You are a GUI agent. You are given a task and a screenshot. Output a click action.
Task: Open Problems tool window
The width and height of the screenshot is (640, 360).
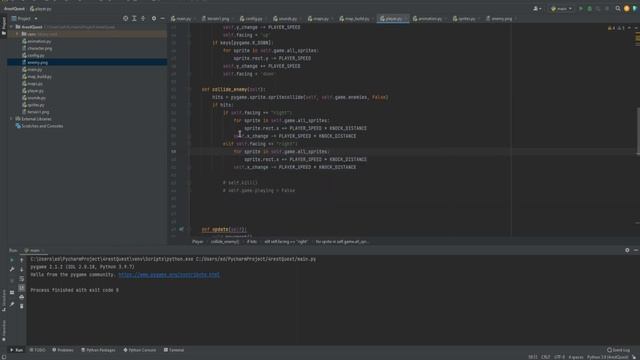click(63, 350)
